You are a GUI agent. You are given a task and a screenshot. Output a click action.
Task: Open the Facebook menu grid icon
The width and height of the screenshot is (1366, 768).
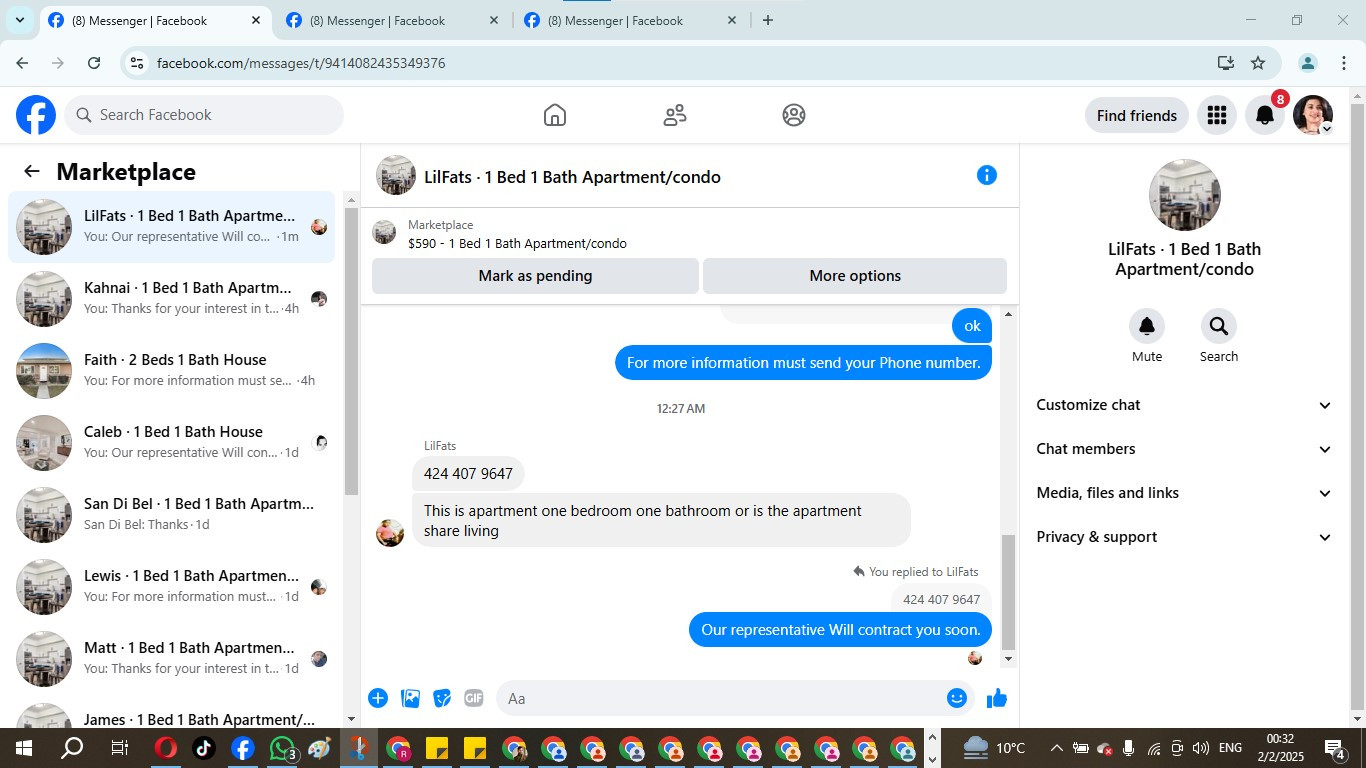tap(1217, 115)
